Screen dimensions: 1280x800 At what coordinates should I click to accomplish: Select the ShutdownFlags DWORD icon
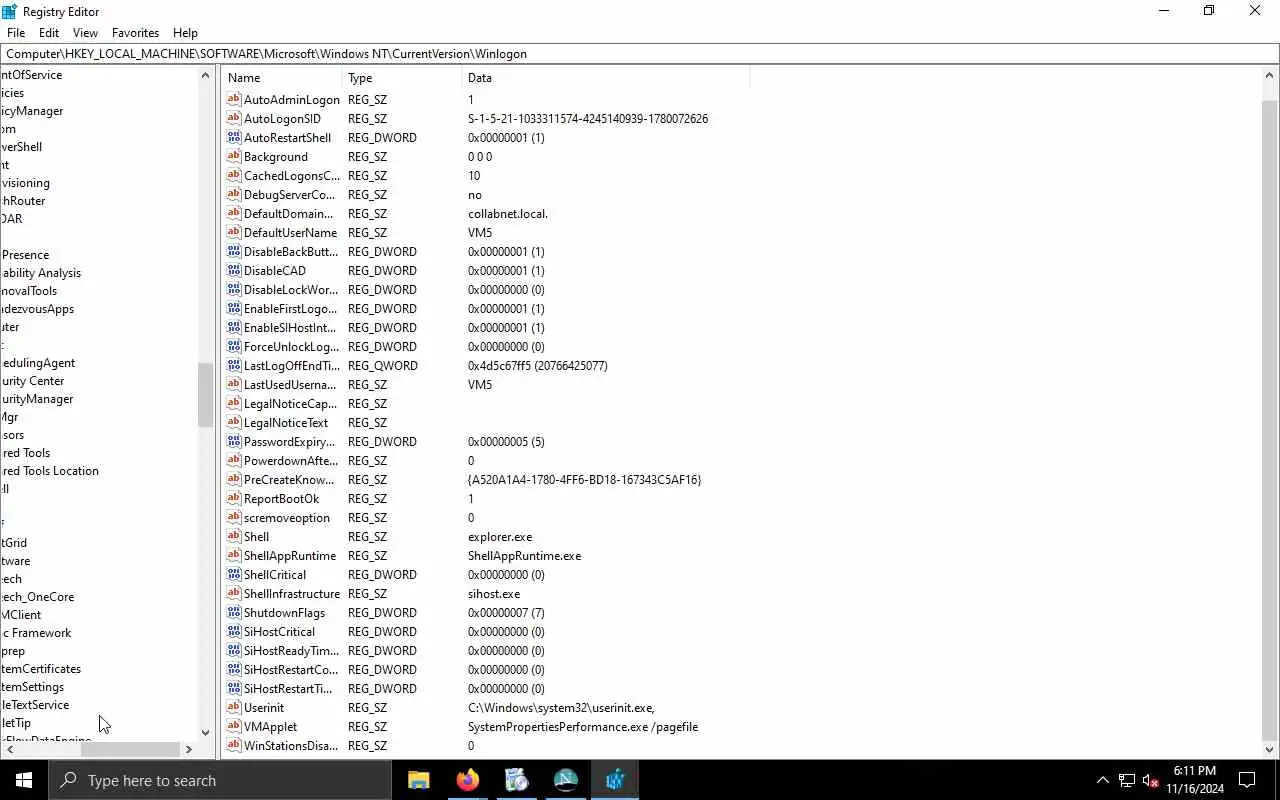point(234,612)
